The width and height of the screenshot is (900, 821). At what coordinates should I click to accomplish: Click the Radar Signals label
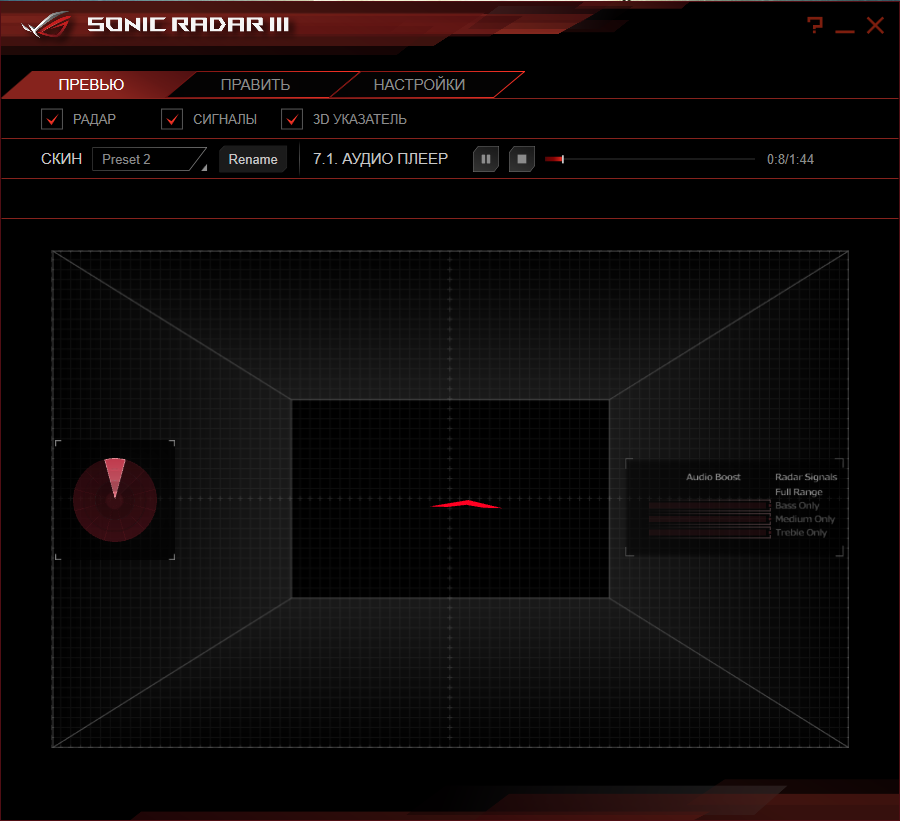click(806, 477)
